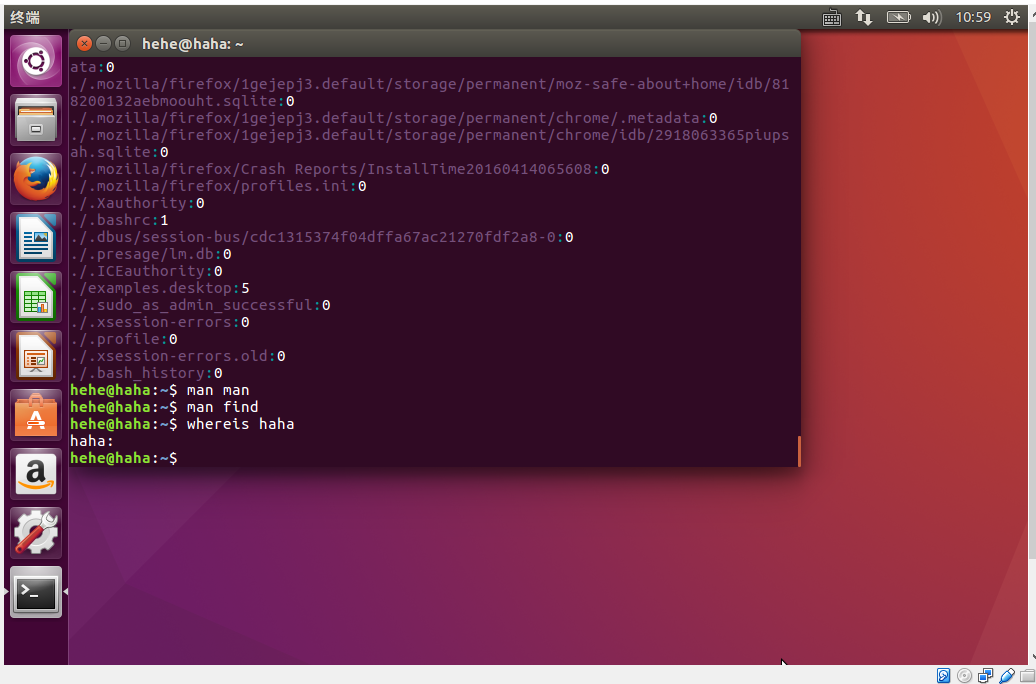This screenshot has height=684, width=1036.
Task: Open the sound volume indicator
Action: tap(932, 17)
